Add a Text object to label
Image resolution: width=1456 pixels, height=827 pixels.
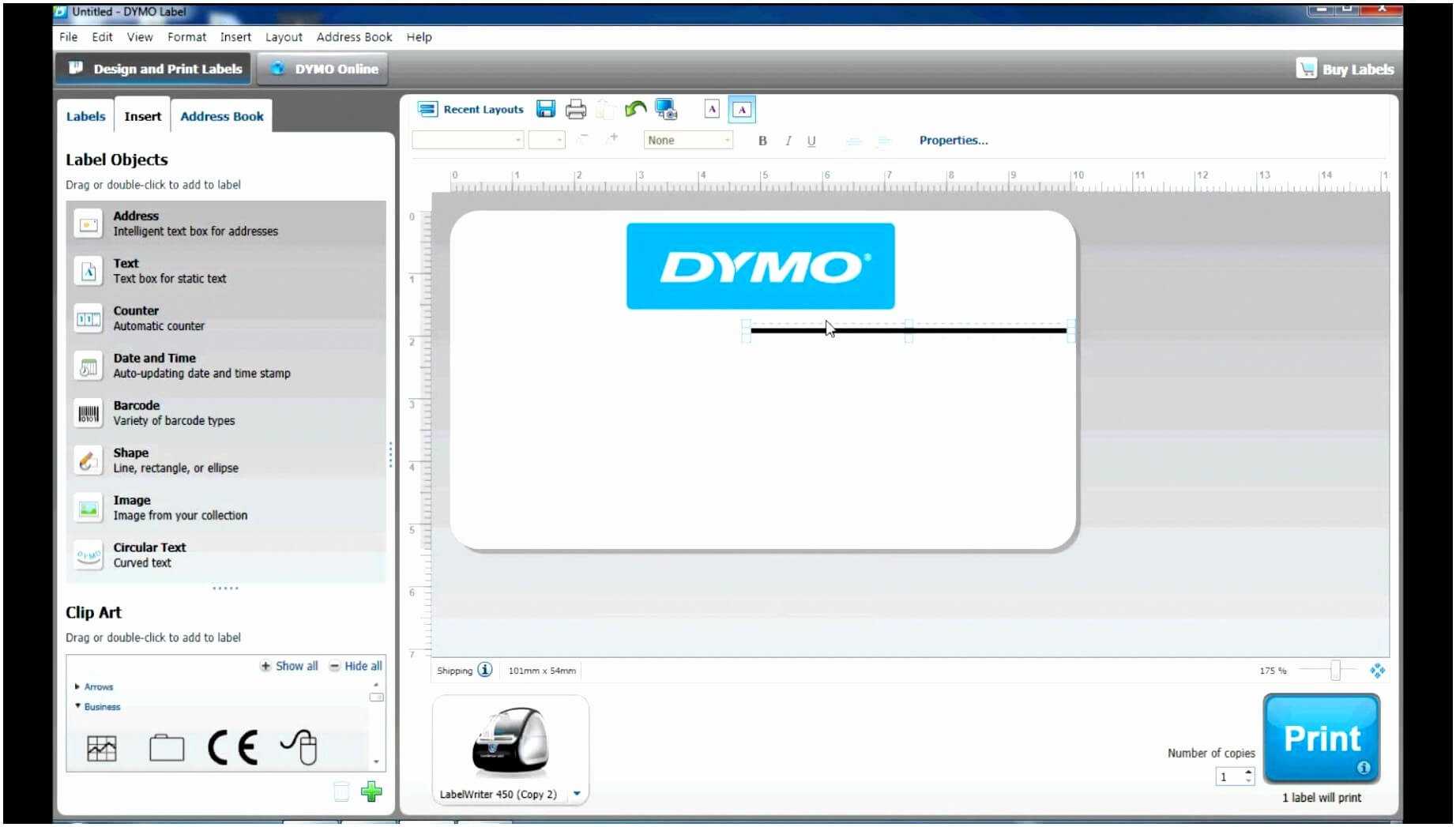point(226,271)
